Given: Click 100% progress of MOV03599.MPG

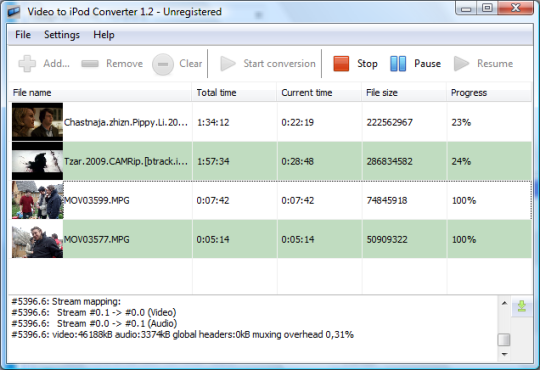Looking at the screenshot, I should tap(464, 201).
